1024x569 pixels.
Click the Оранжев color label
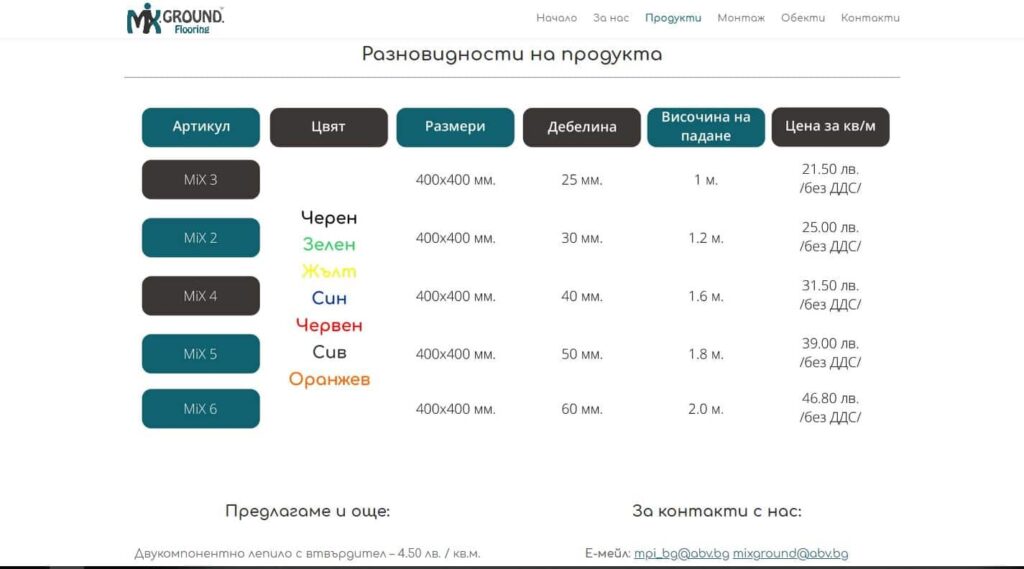[329, 379]
